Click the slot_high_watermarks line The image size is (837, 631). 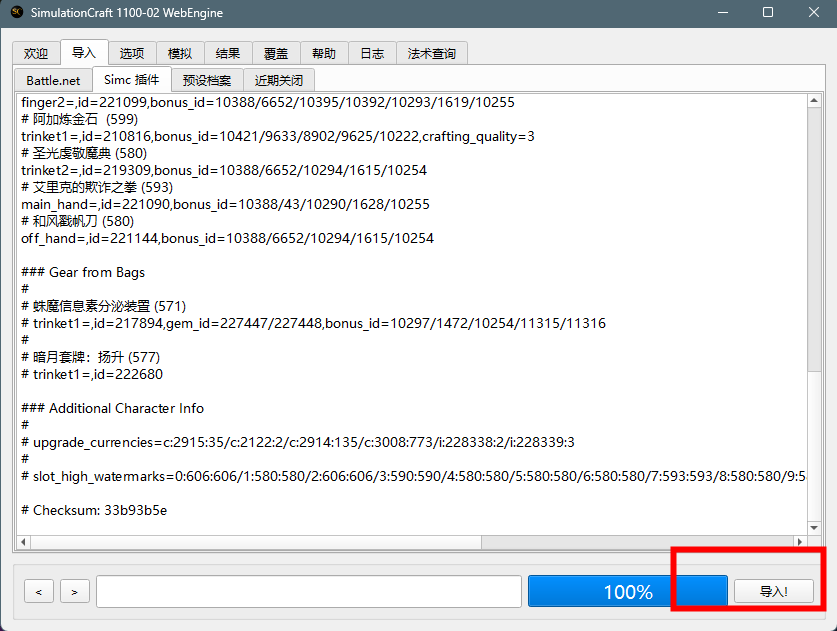click(x=413, y=476)
